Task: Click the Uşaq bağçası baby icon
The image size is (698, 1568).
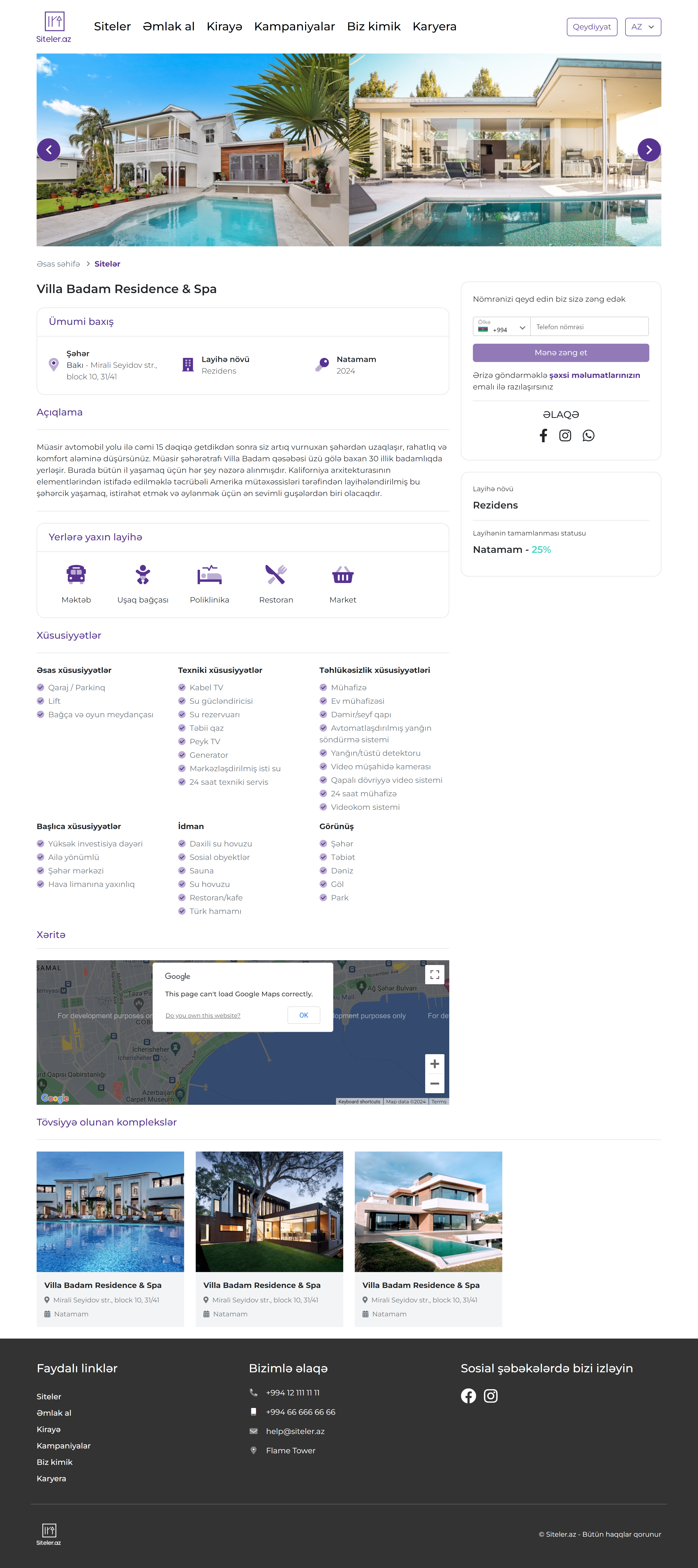Action: pos(142,574)
